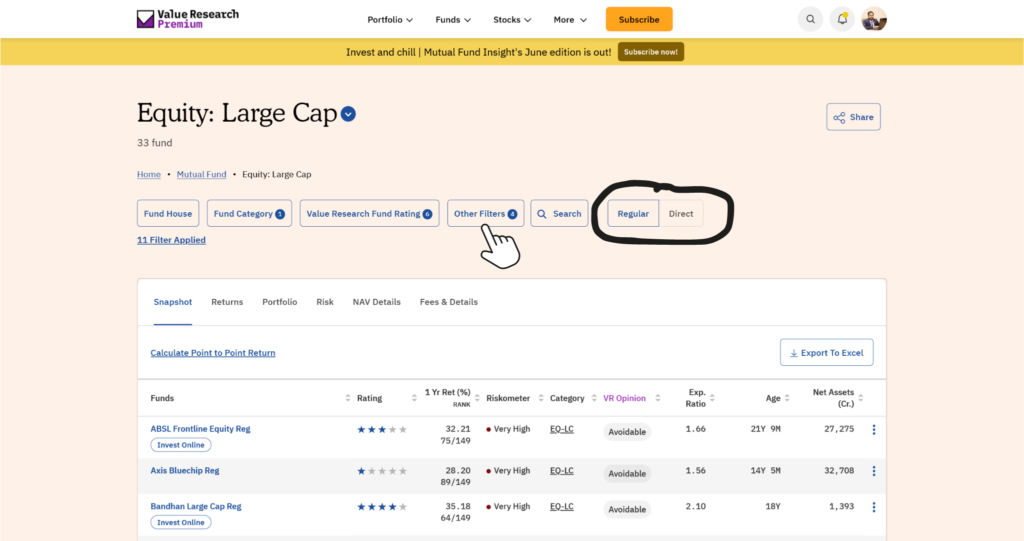Click the search magnifier icon in header
The height and width of the screenshot is (541, 1024).
810,19
